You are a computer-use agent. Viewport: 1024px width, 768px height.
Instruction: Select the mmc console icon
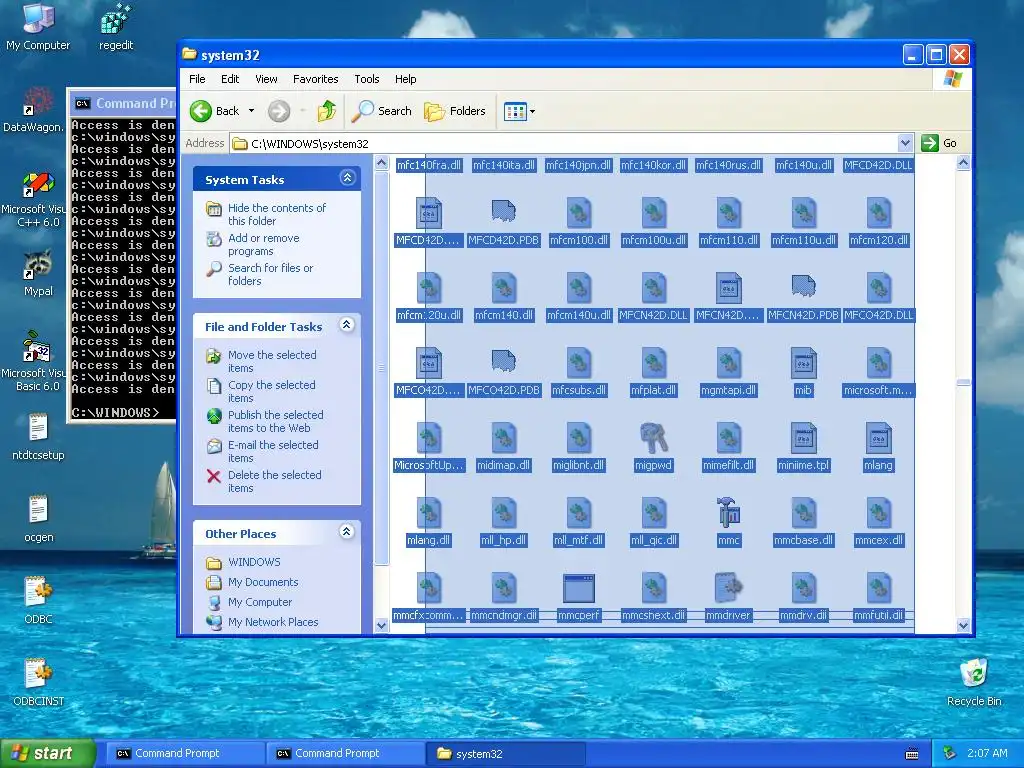[729, 513]
